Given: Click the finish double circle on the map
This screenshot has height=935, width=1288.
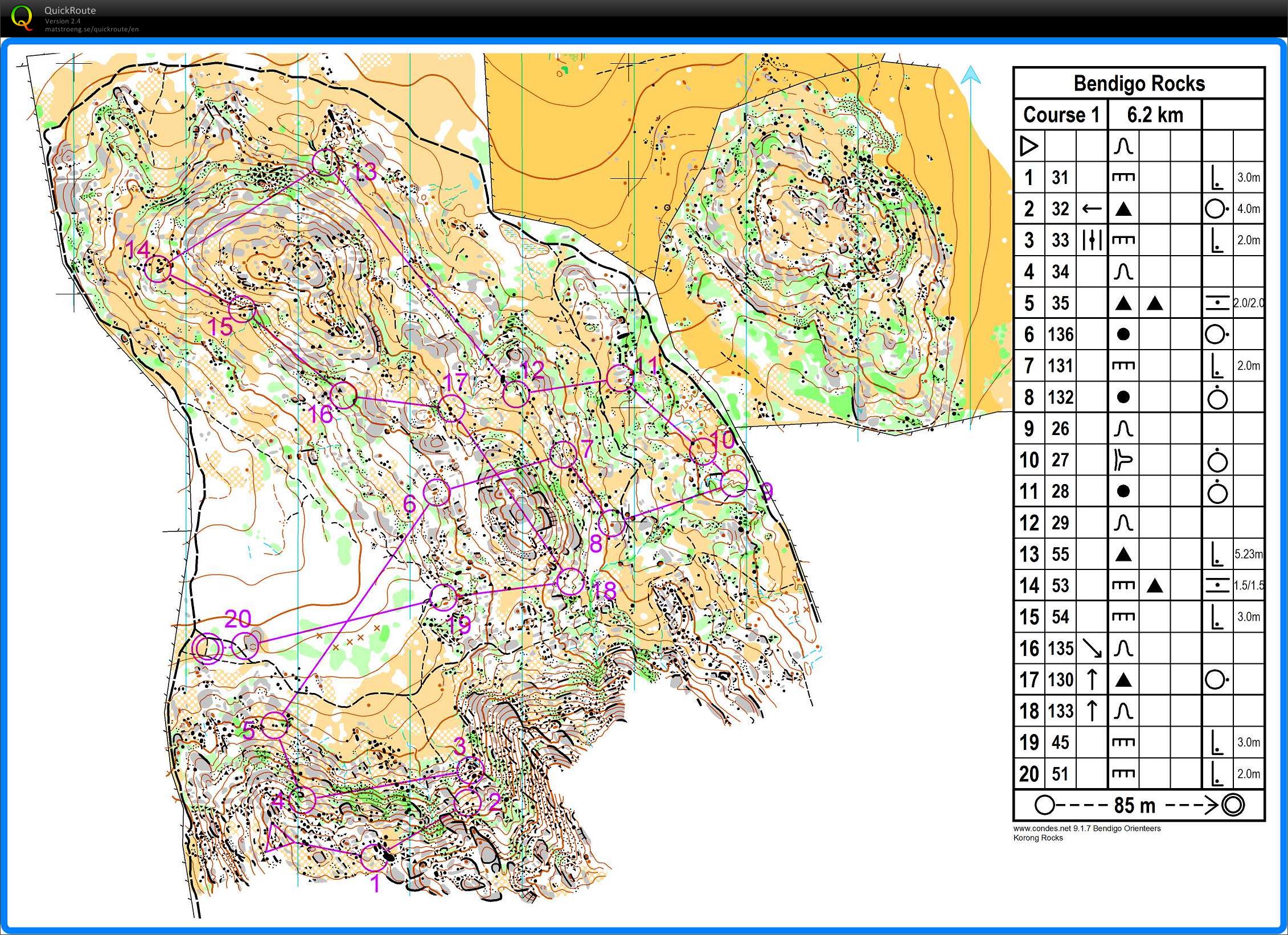Looking at the screenshot, I should coord(207,648).
